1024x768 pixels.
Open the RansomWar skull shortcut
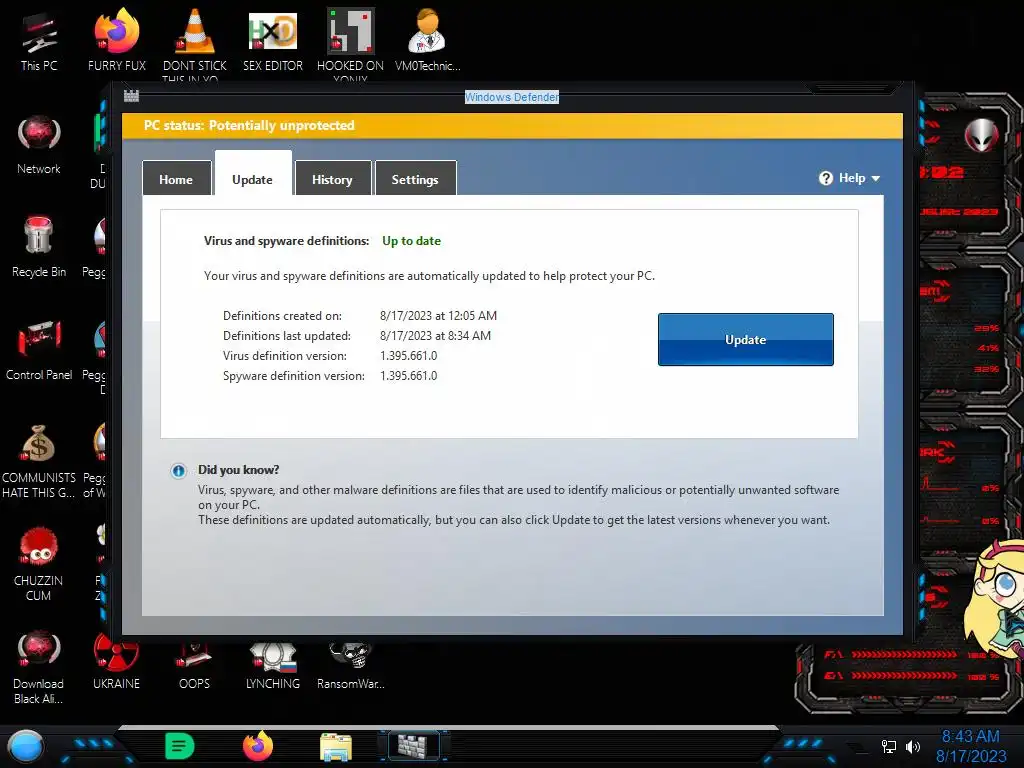tap(350, 666)
